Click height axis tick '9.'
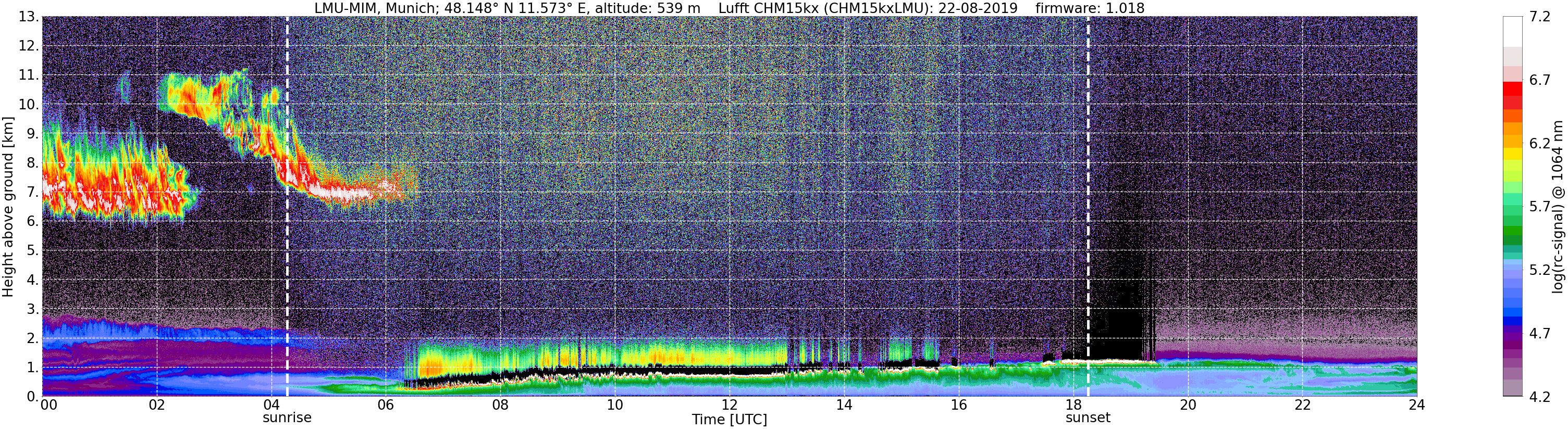The width and height of the screenshot is (1568, 430). [32, 134]
